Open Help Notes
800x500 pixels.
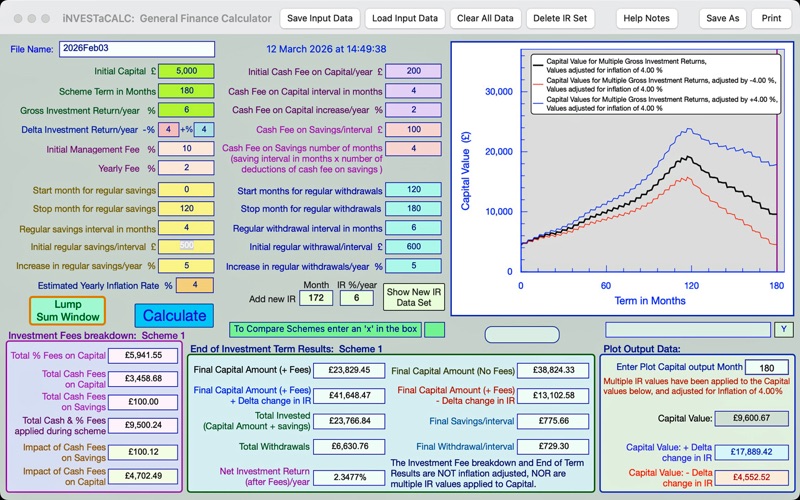click(x=646, y=18)
